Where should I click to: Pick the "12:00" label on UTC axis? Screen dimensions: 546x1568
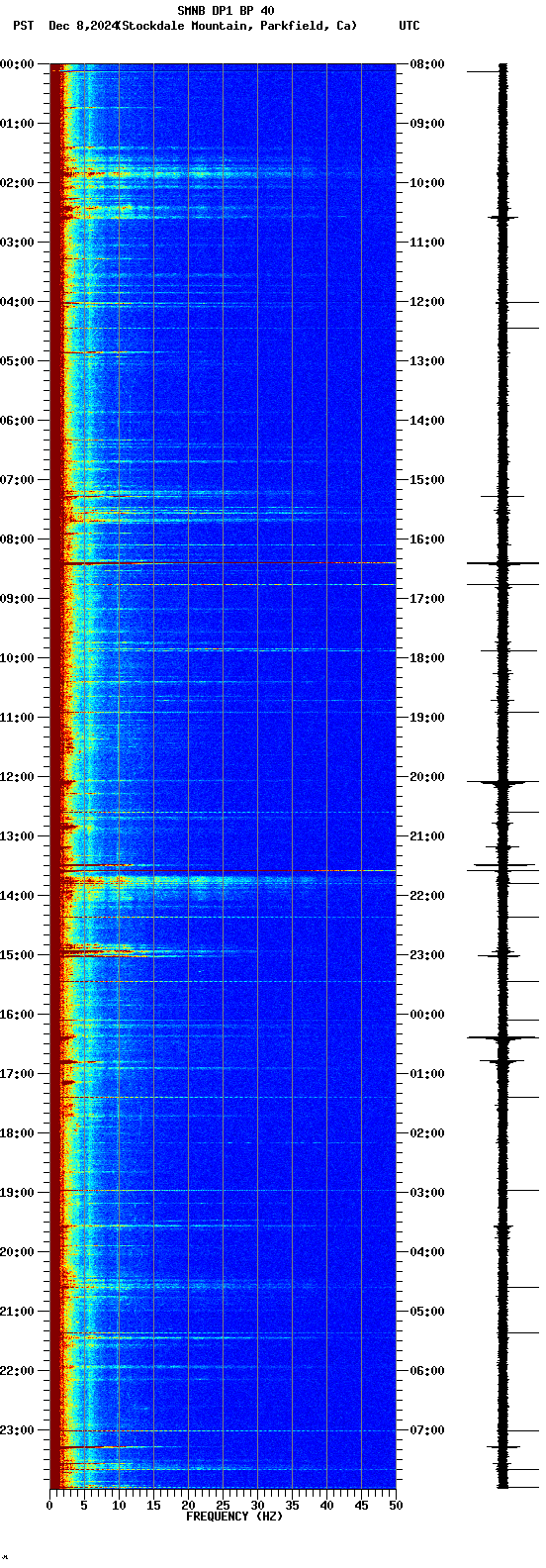427,302
